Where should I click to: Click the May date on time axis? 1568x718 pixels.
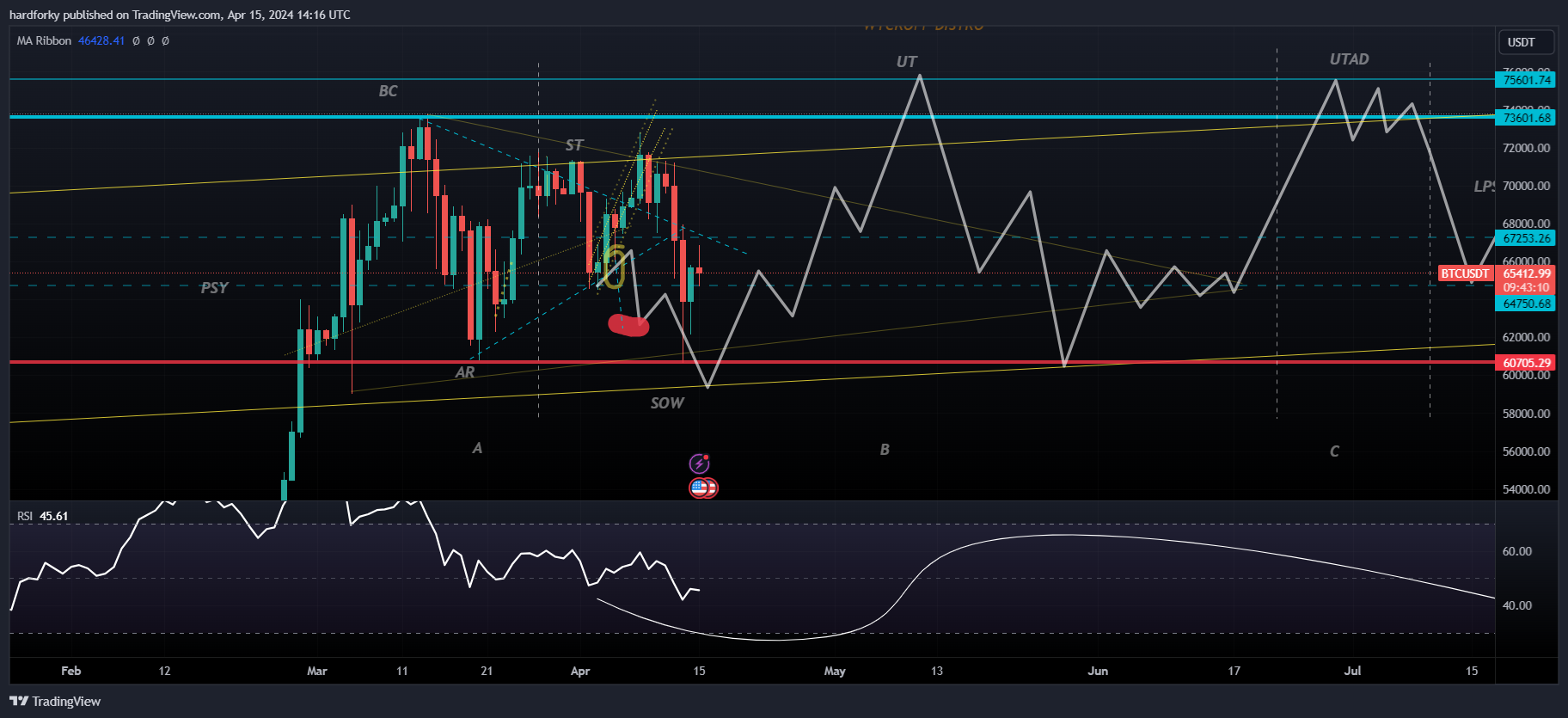click(835, 671)
